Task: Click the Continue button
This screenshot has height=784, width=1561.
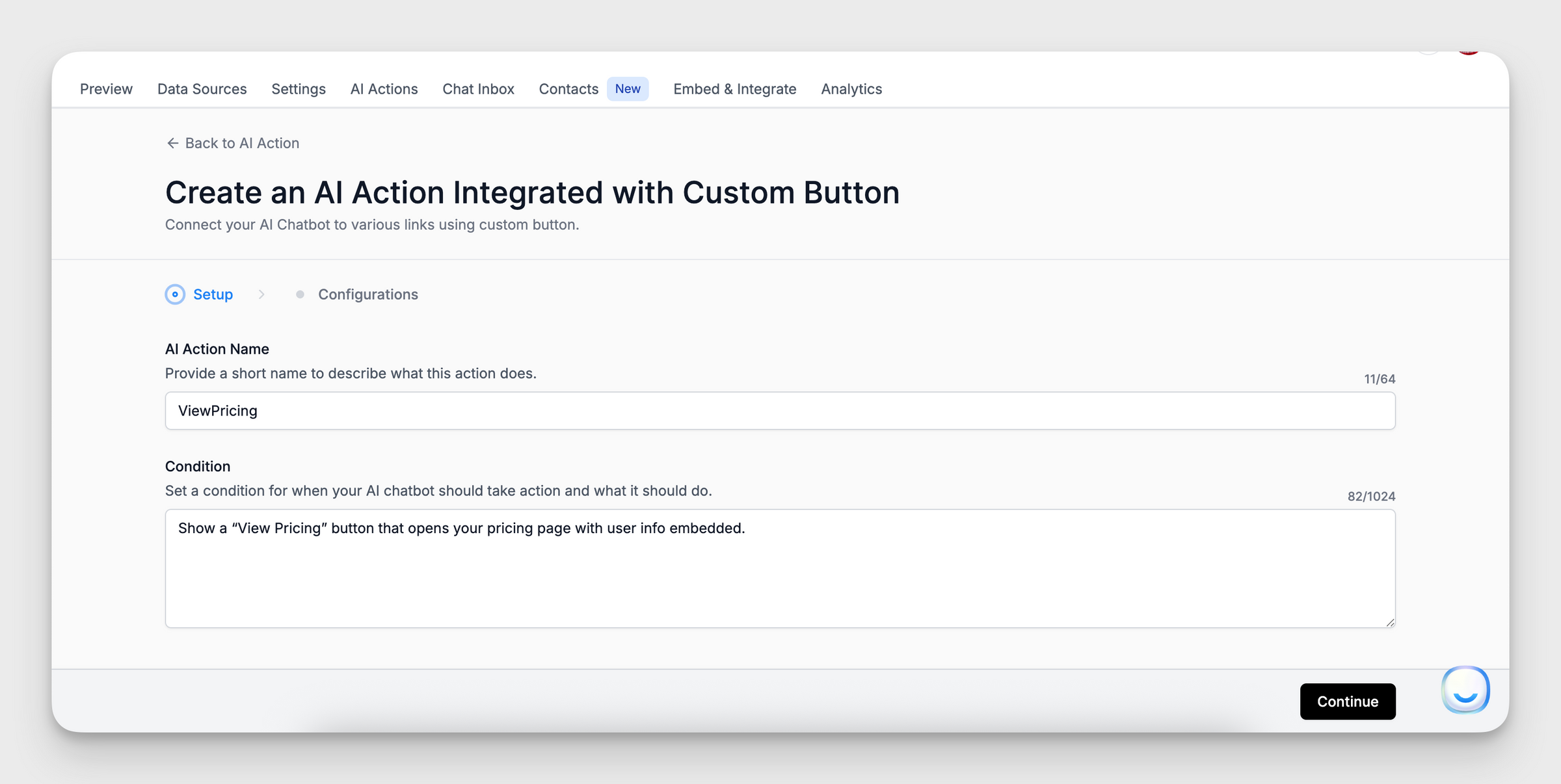Action: [x=1348, y=701]
